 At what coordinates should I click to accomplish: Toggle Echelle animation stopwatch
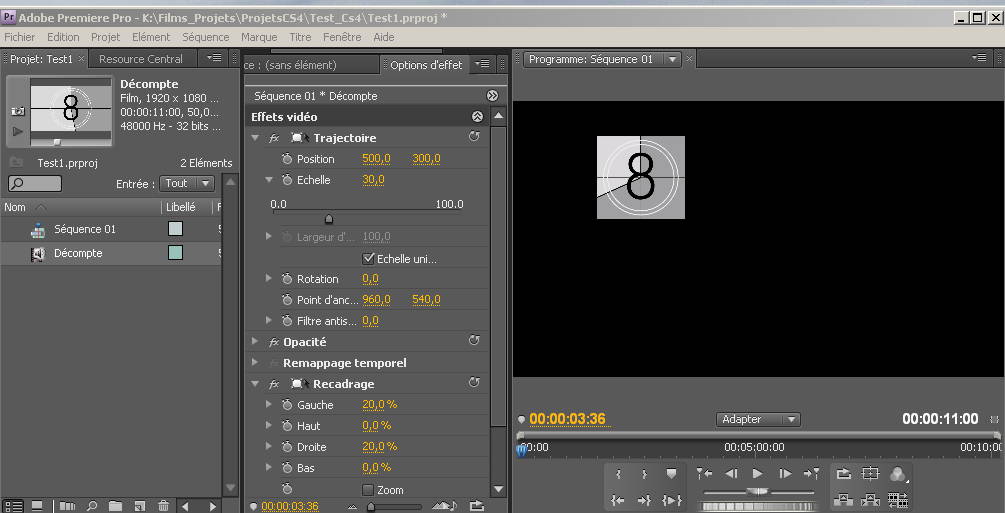coord(287,180)
